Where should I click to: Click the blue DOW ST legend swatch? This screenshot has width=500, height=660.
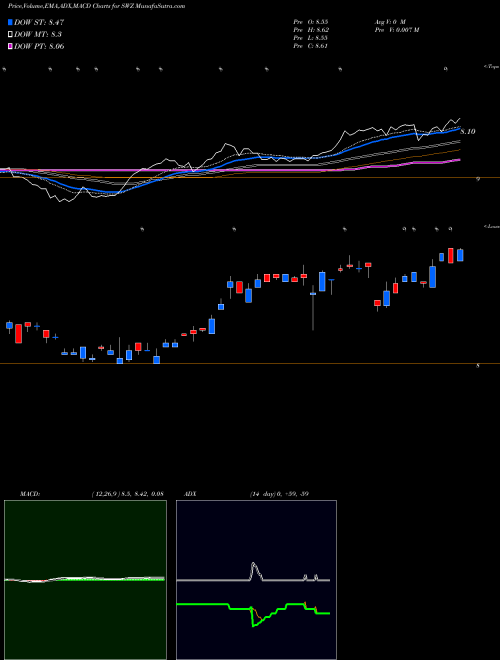point(10,22)
